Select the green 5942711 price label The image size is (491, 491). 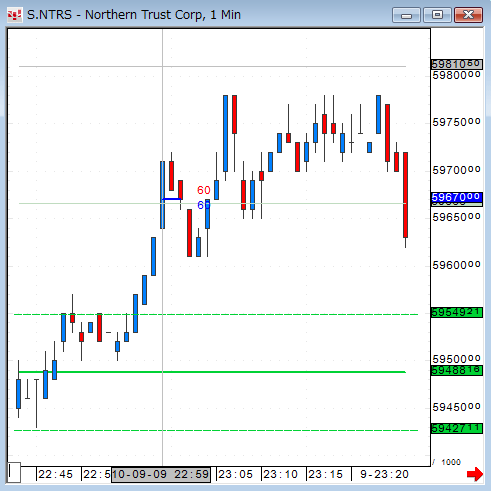(457, 428)
